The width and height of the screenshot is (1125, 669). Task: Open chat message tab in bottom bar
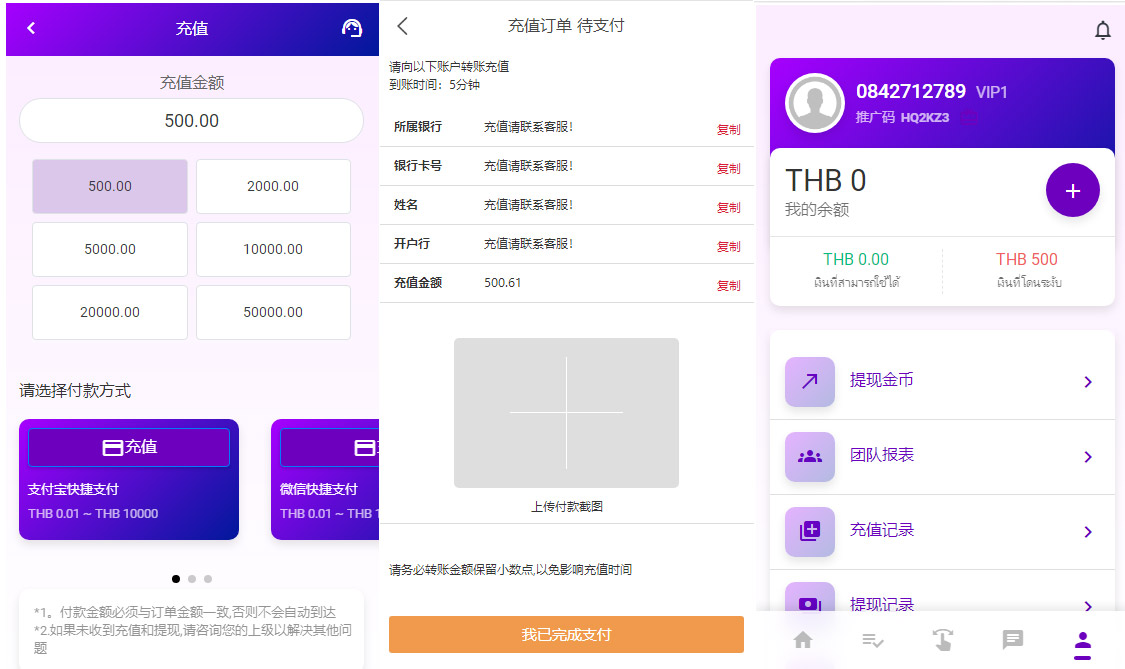(1012, 639)
